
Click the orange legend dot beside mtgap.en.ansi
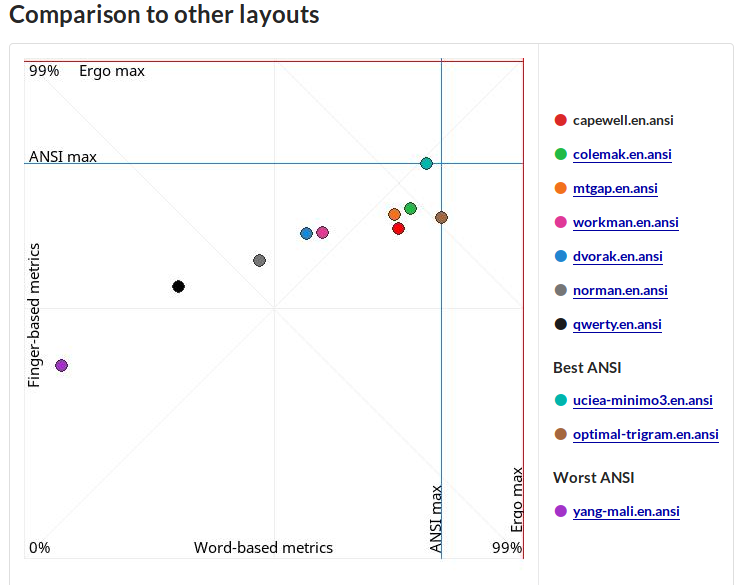point(560,188)
